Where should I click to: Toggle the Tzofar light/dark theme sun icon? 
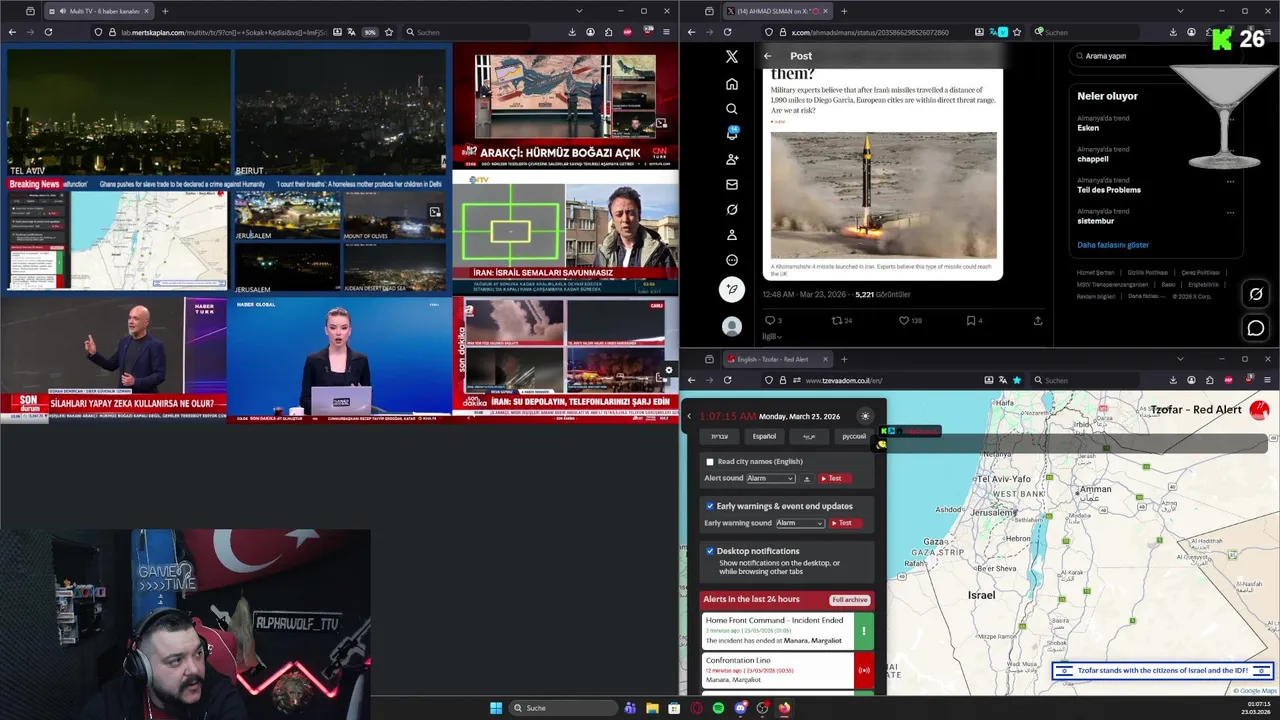[865, 416]
